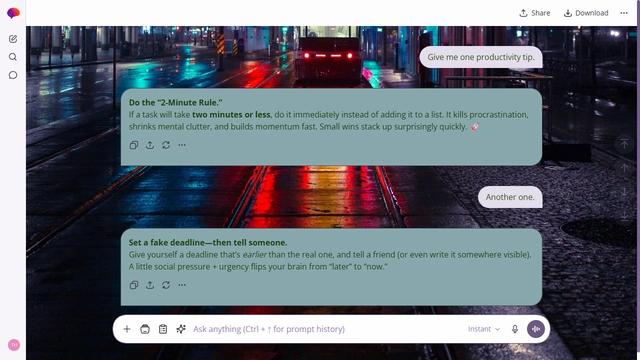This screenshot has width=640, height=360.
Task: Start voice mode with the purple waveform button
Action: point(536,329)
